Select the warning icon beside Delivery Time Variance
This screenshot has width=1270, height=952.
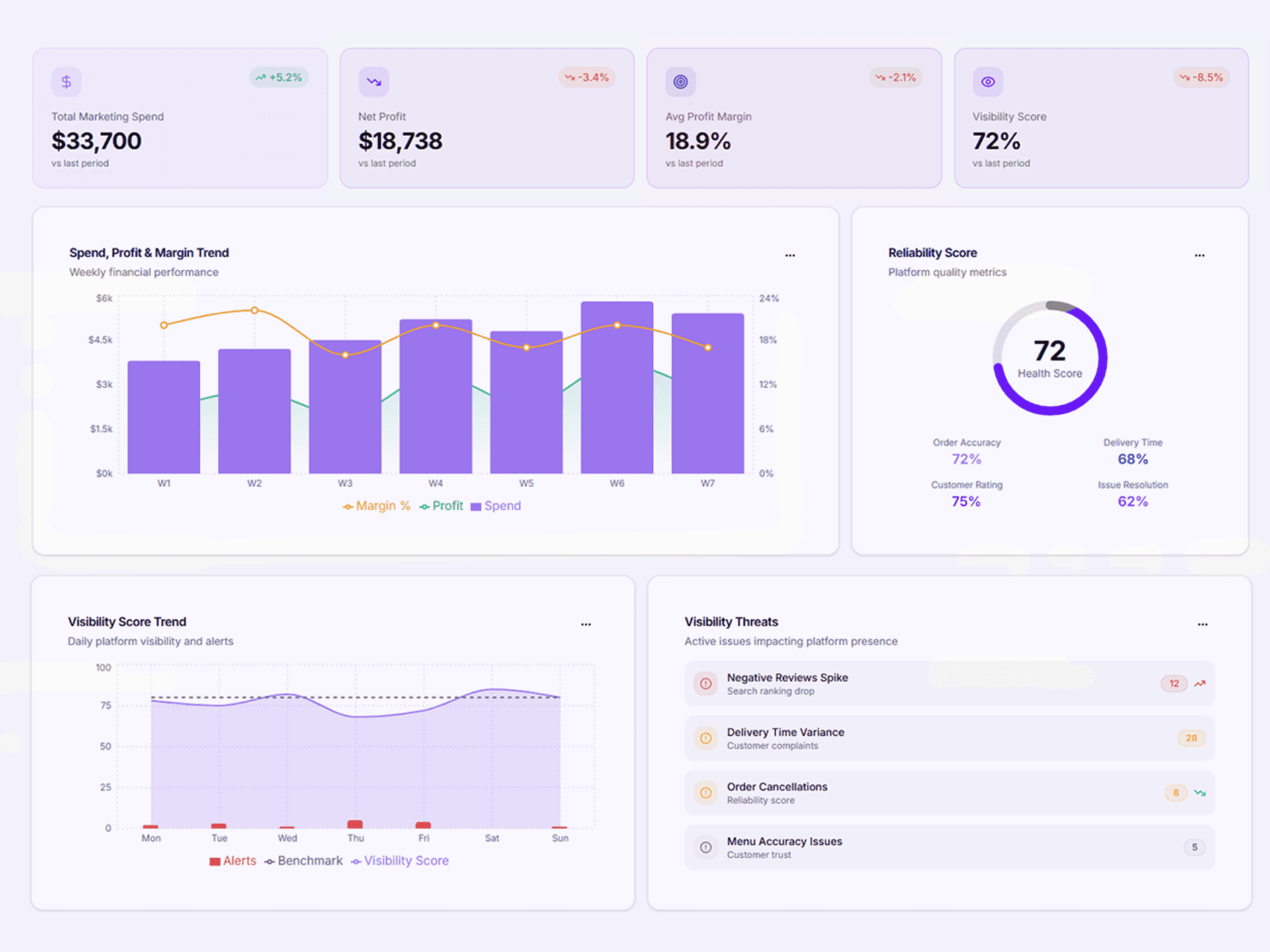[705, 738]
